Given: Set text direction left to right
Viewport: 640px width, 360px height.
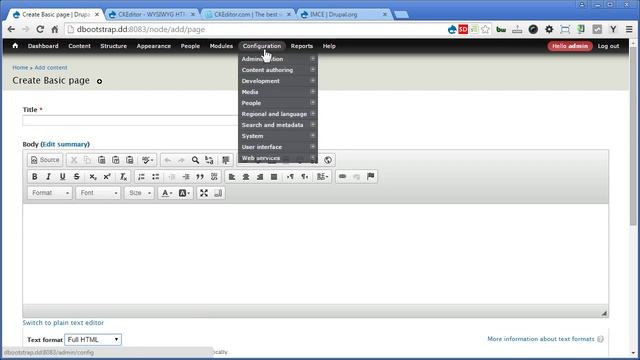Looking at the screenshot, I should (x=290, y=177).
